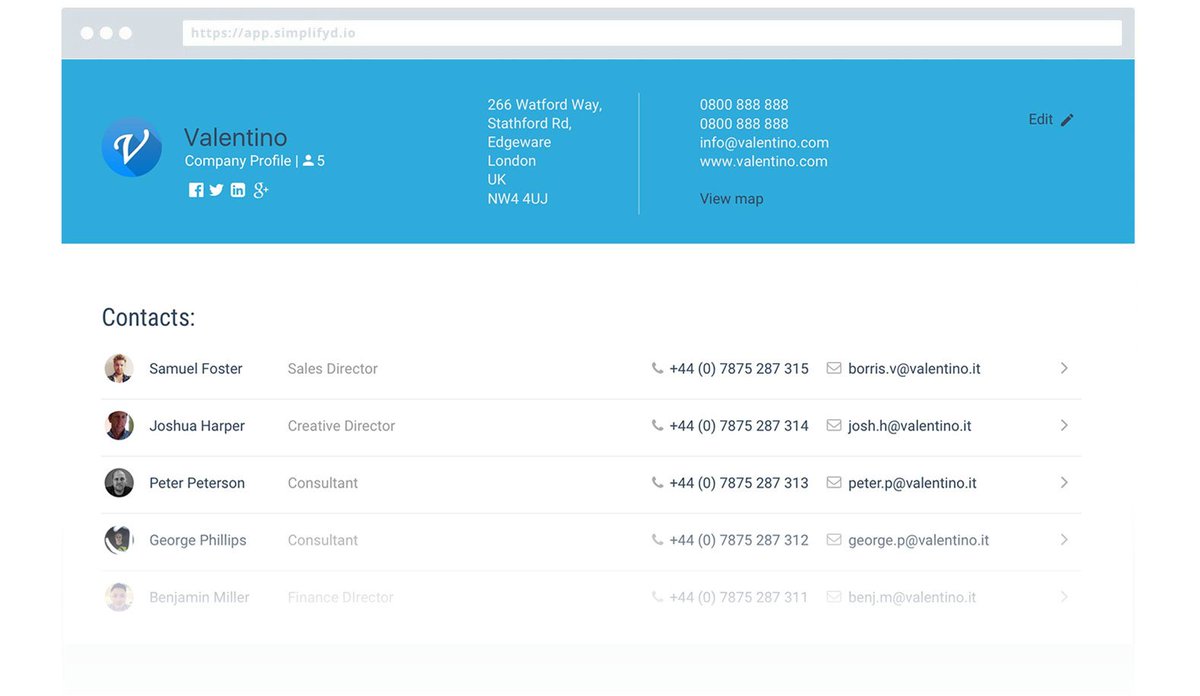
Task: Click phone icon in Benjamin Miller row
Action: (657, 596)
